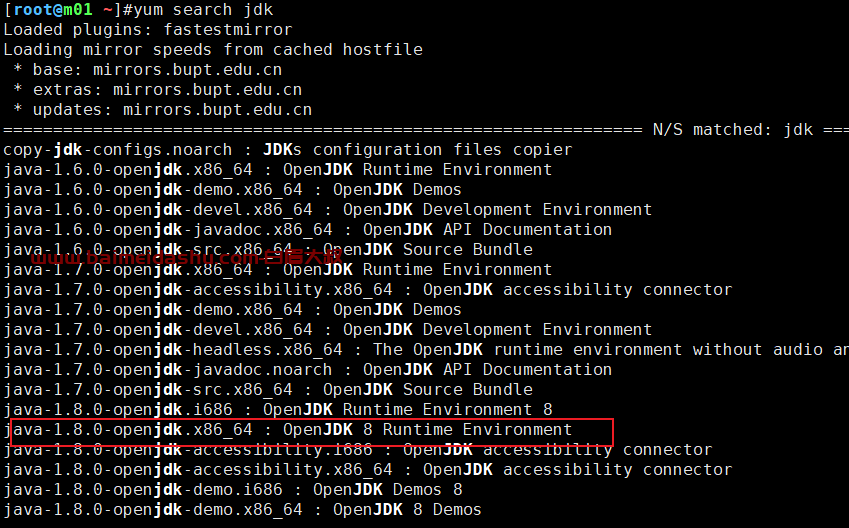Click java-1.6.0-openjdk-javadoc.x86_64 API Documentation line
This screenshot has width=849, height=528.
click(308, 230)
